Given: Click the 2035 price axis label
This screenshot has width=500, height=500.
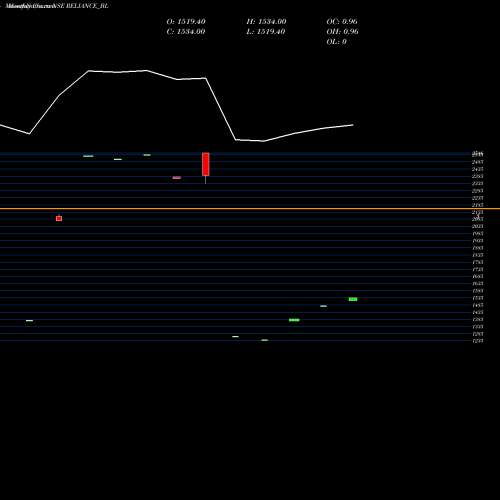Looking at the screenshot, I should tap(477, 226).
